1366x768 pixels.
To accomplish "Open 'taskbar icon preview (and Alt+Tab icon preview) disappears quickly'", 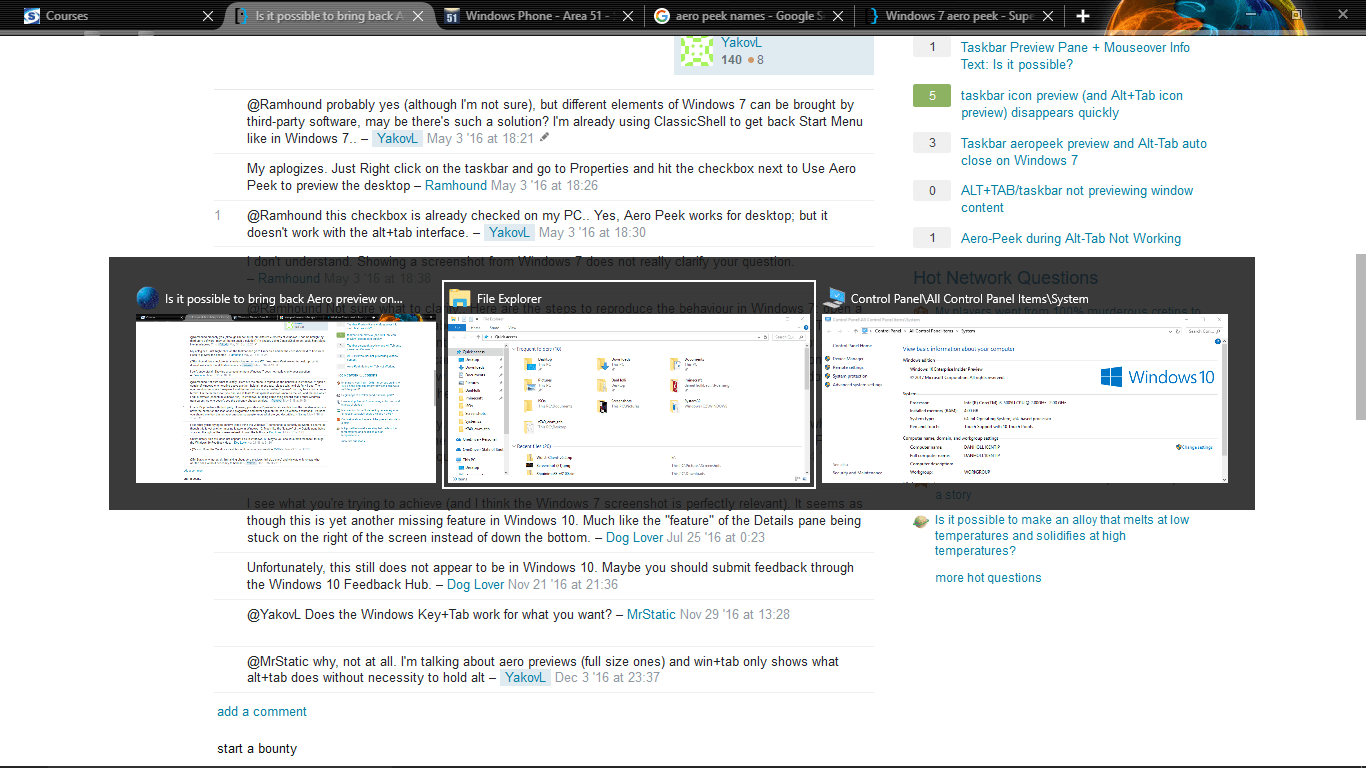I will click(1071, 104).
